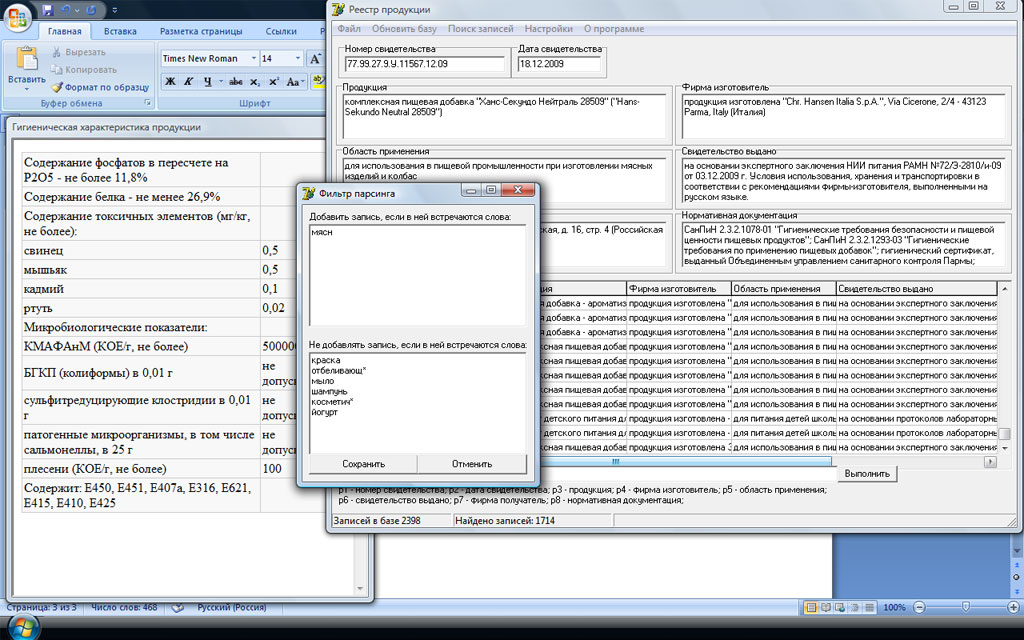Open the Clipboard (Буфер обмена) dialog launcher

[x=148, y=103]
